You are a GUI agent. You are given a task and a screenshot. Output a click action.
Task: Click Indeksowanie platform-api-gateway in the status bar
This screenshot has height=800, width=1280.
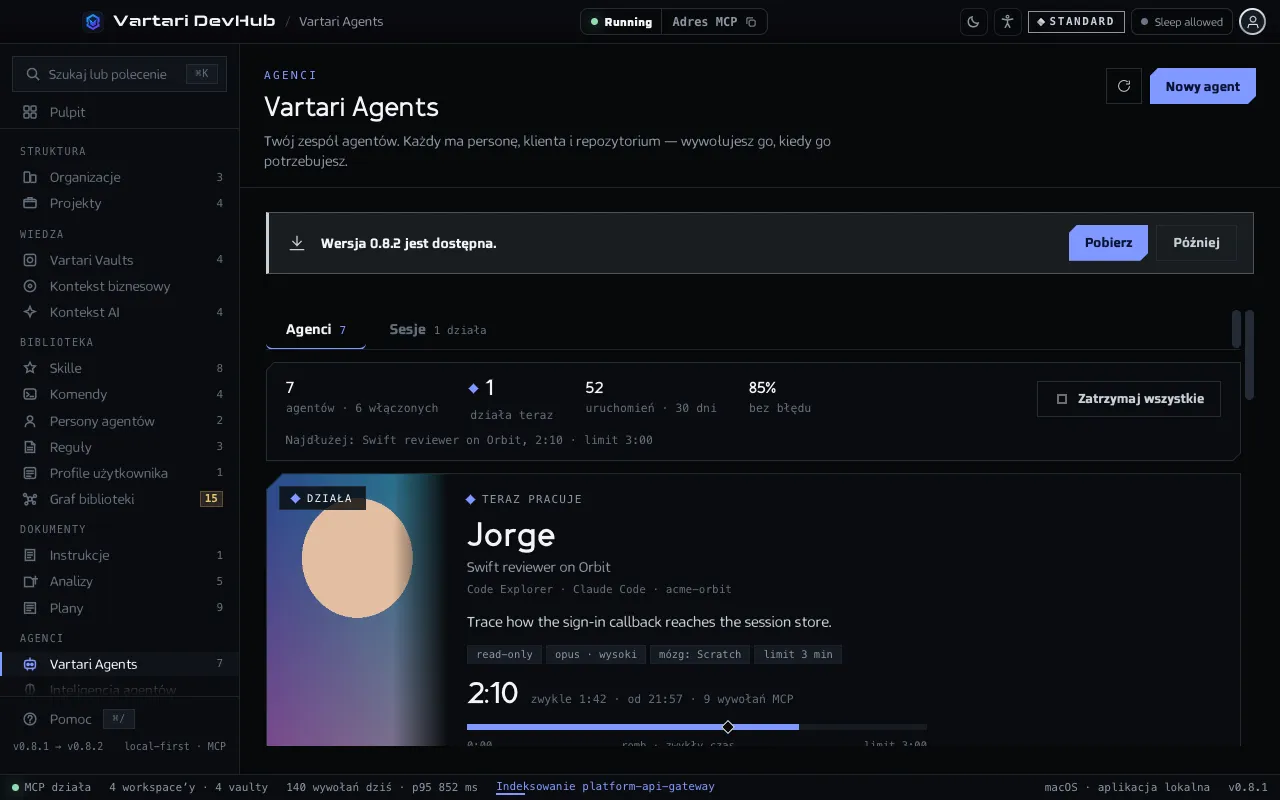coord(605,787)
